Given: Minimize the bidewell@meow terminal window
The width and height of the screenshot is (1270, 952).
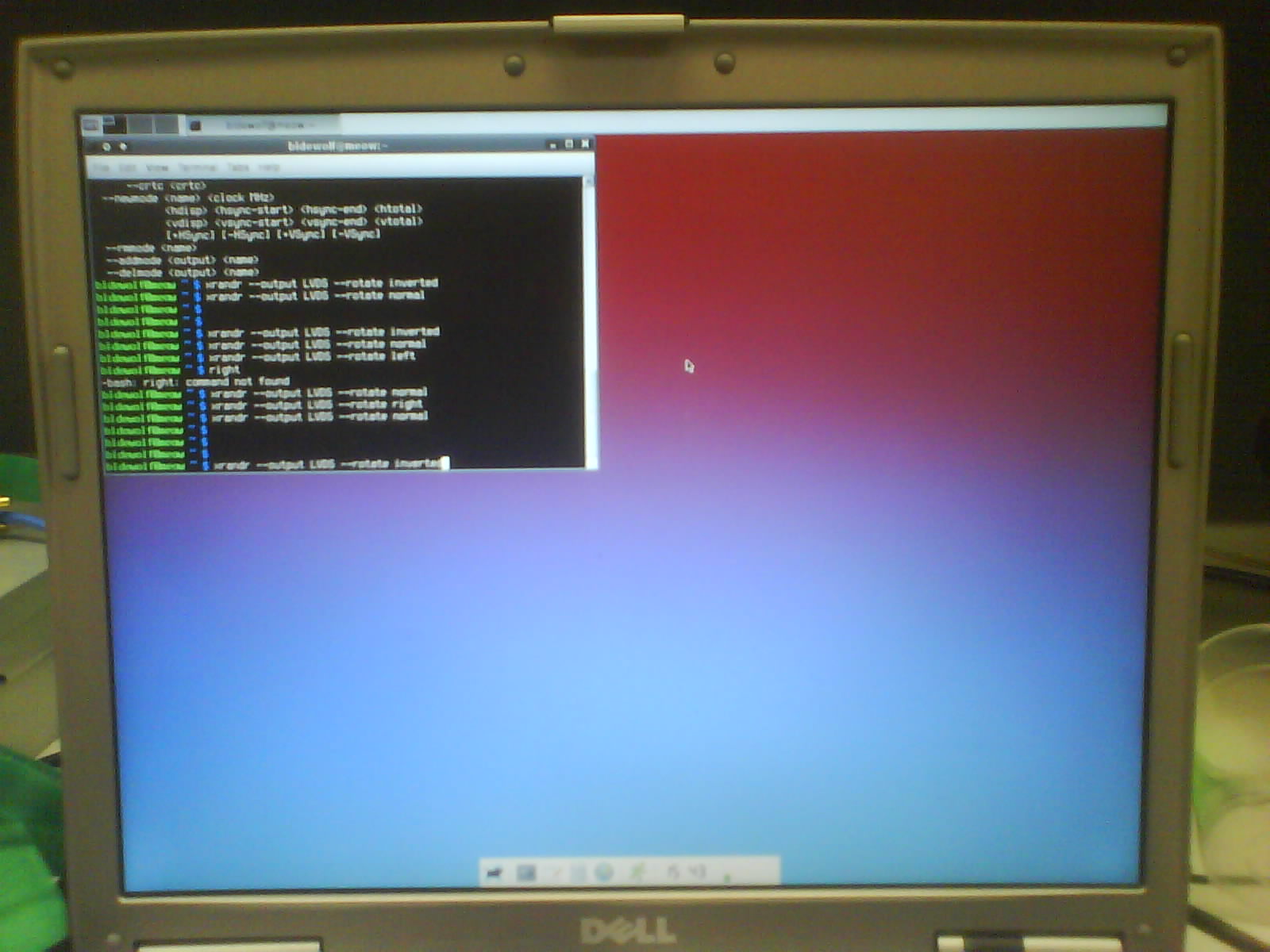Looking at the screenshot, I should coord(552,145).
